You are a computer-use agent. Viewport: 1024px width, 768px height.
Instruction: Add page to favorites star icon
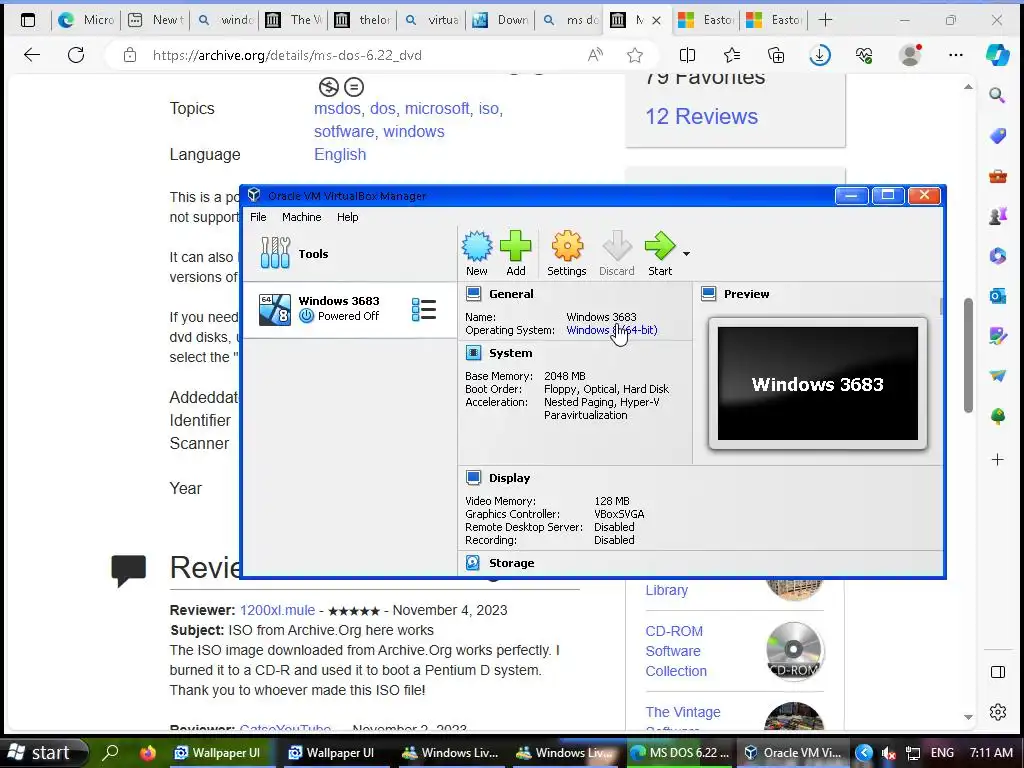pos(635,56)
